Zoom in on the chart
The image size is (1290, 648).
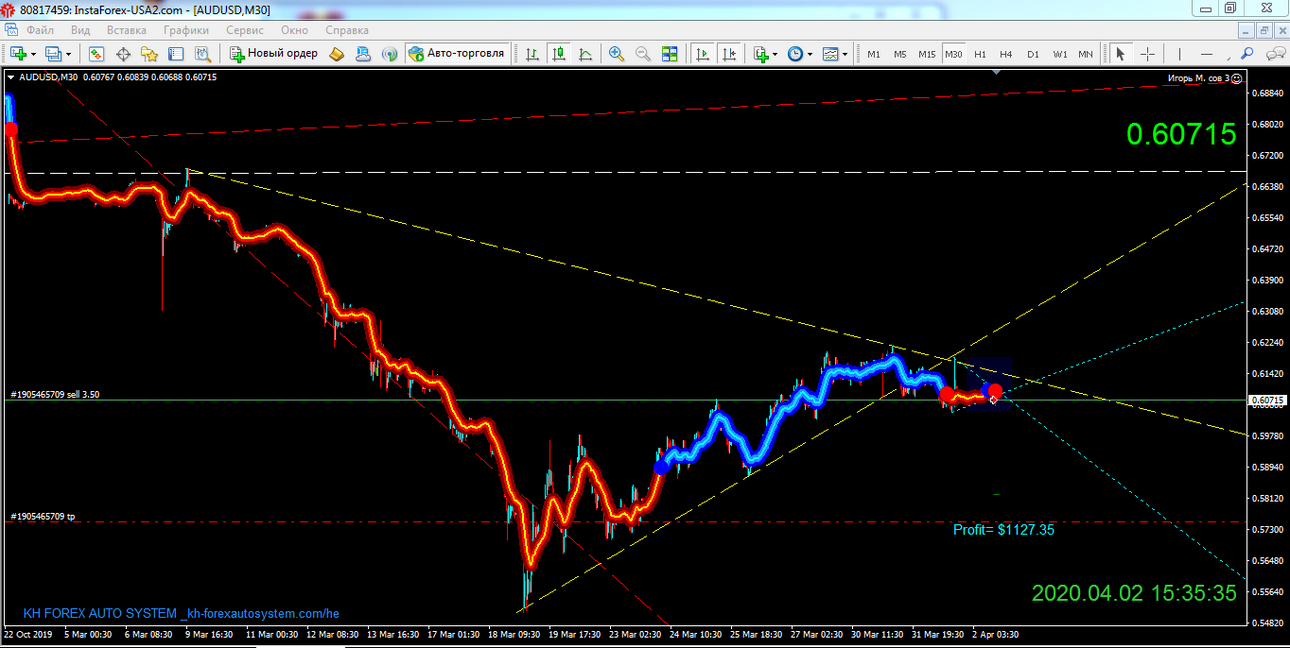(617, 53)
